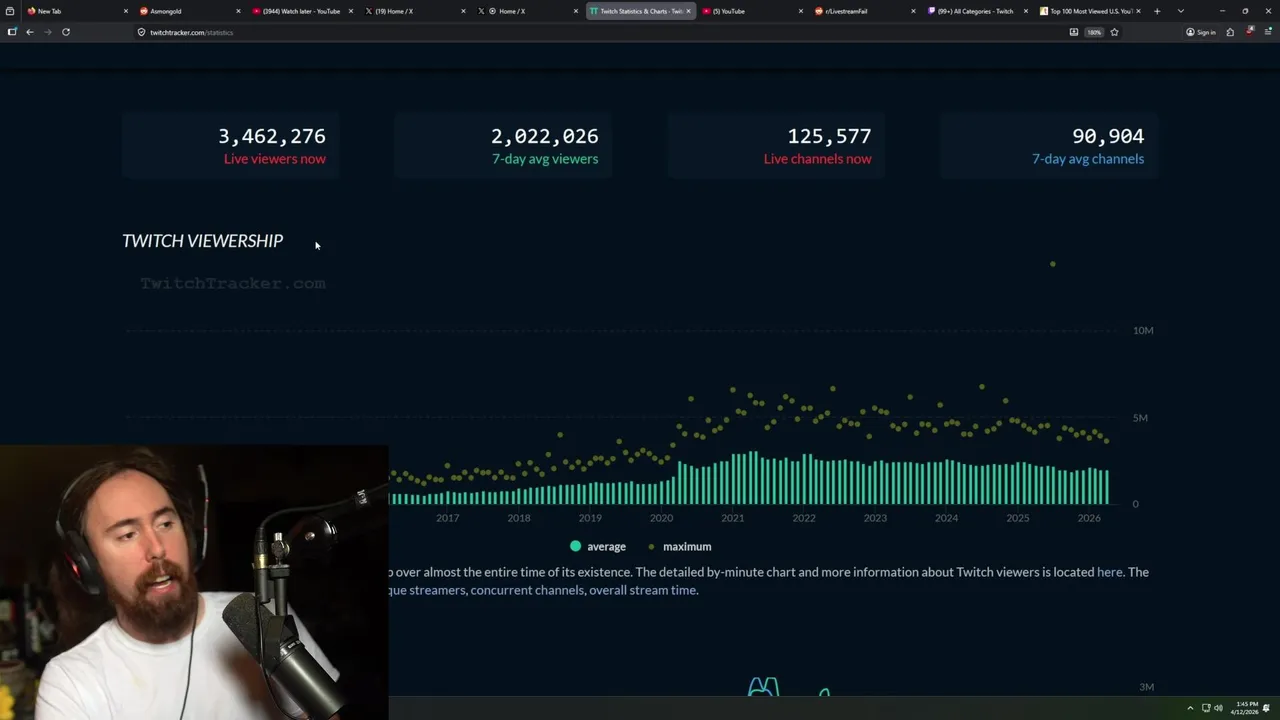
Task: Close the (5) YouTube tab
Action: click(800, 11)
